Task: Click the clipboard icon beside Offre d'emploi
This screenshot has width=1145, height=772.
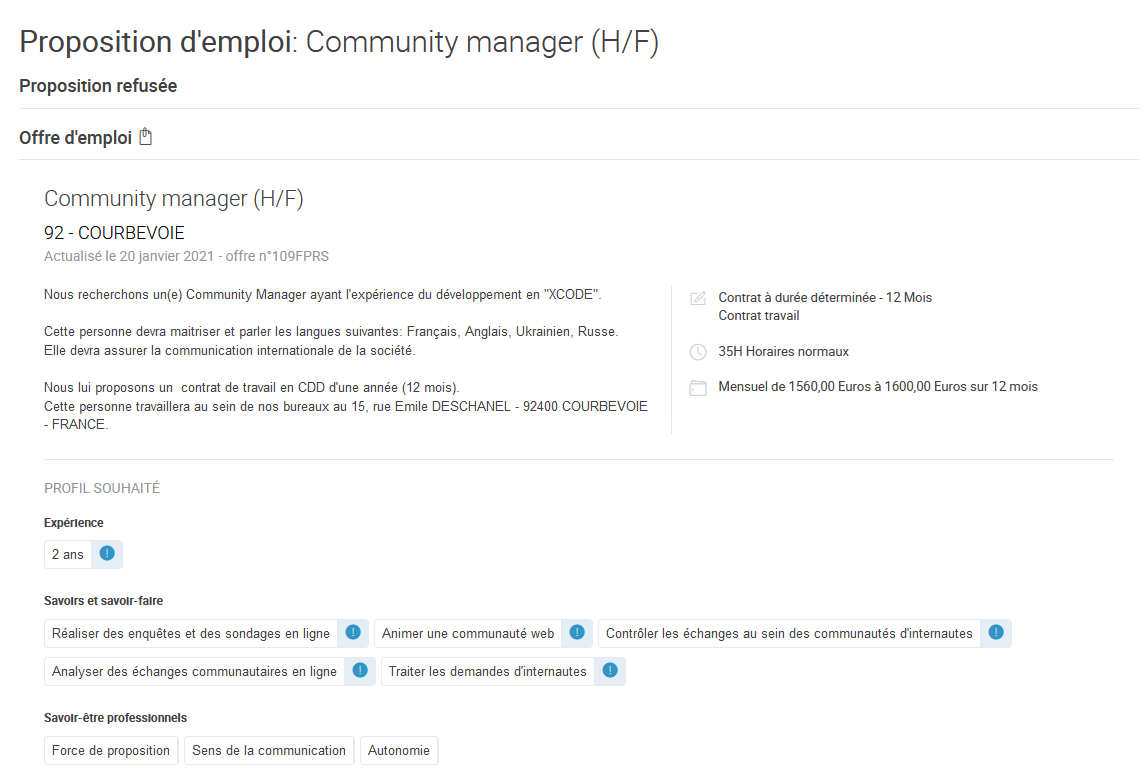Action: tap(146, 137)
